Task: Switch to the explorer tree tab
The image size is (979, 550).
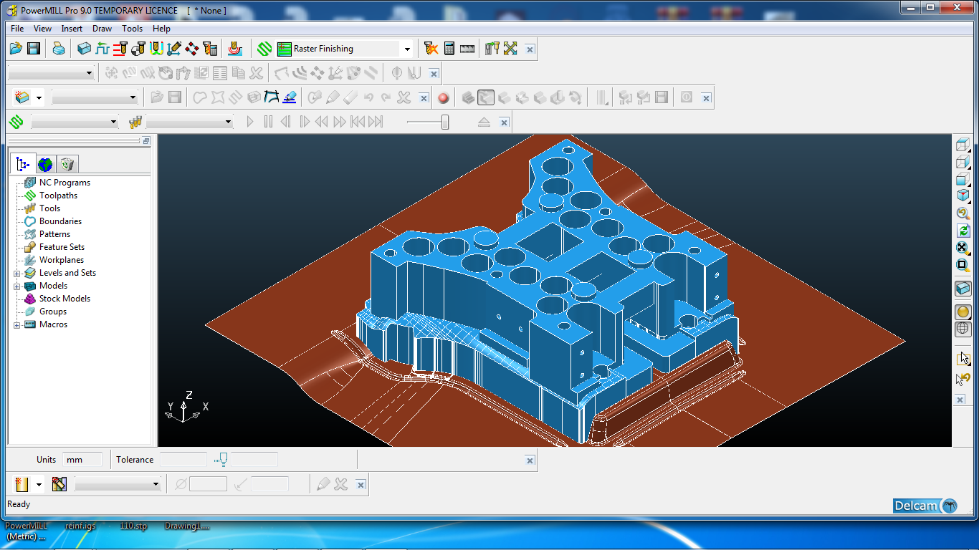Action: tap(23, 164)
